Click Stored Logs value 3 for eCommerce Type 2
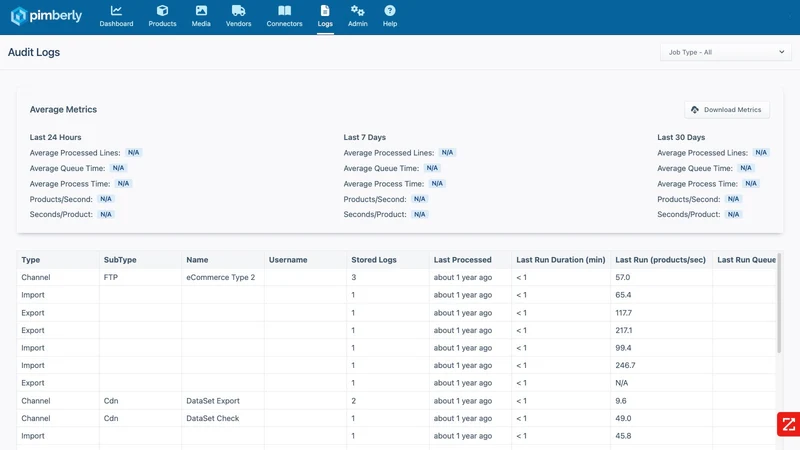The height and width of the screenshot is (450, 800). [x=354, y=278]
